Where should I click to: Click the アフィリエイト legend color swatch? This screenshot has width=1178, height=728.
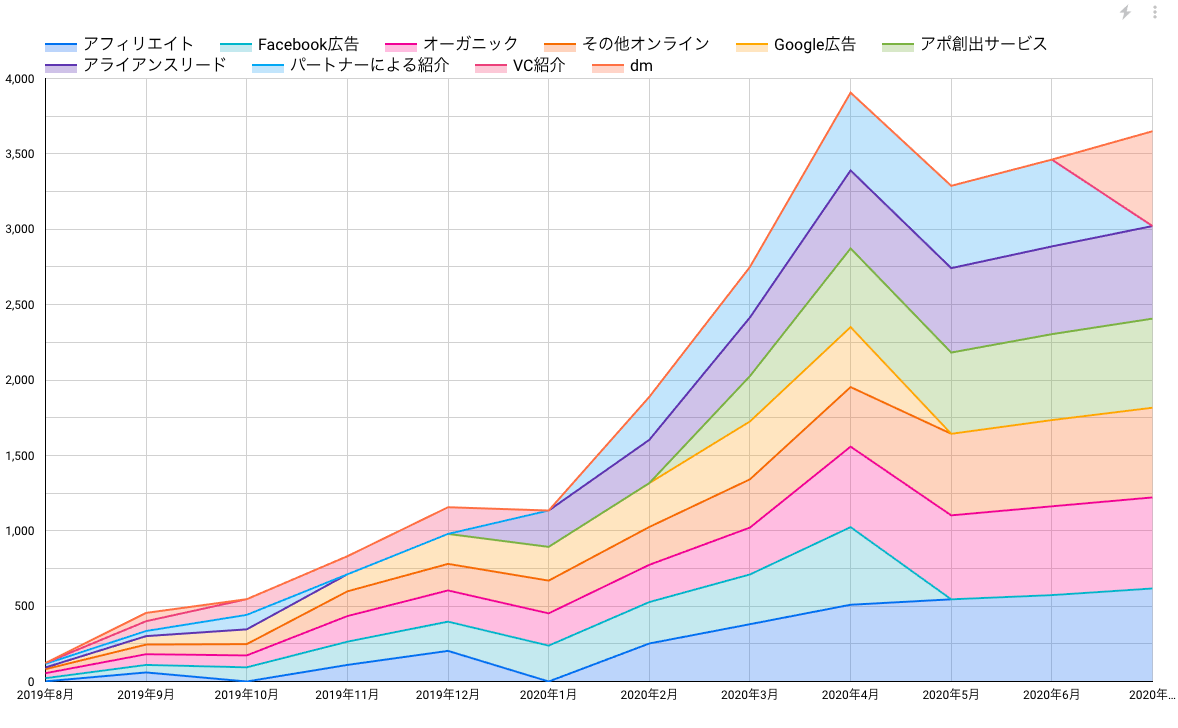[x=61, y=46]
